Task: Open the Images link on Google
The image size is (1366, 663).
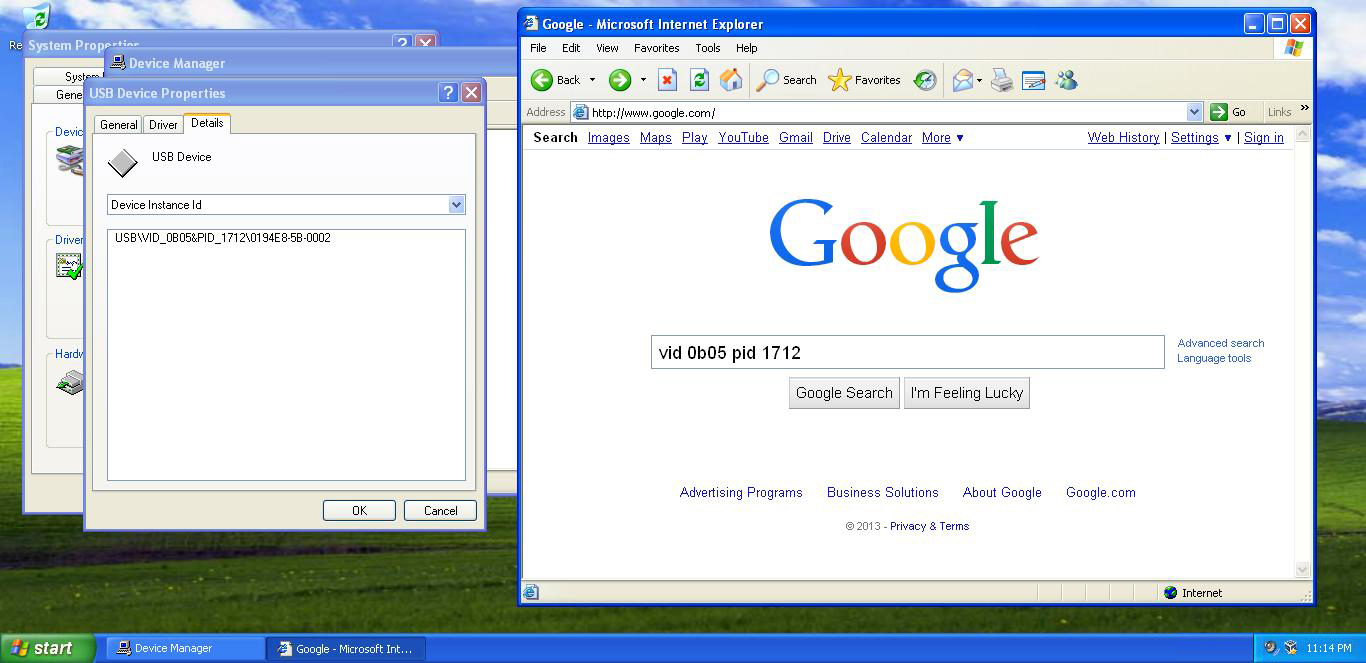Action: click(x=609, y=138)
